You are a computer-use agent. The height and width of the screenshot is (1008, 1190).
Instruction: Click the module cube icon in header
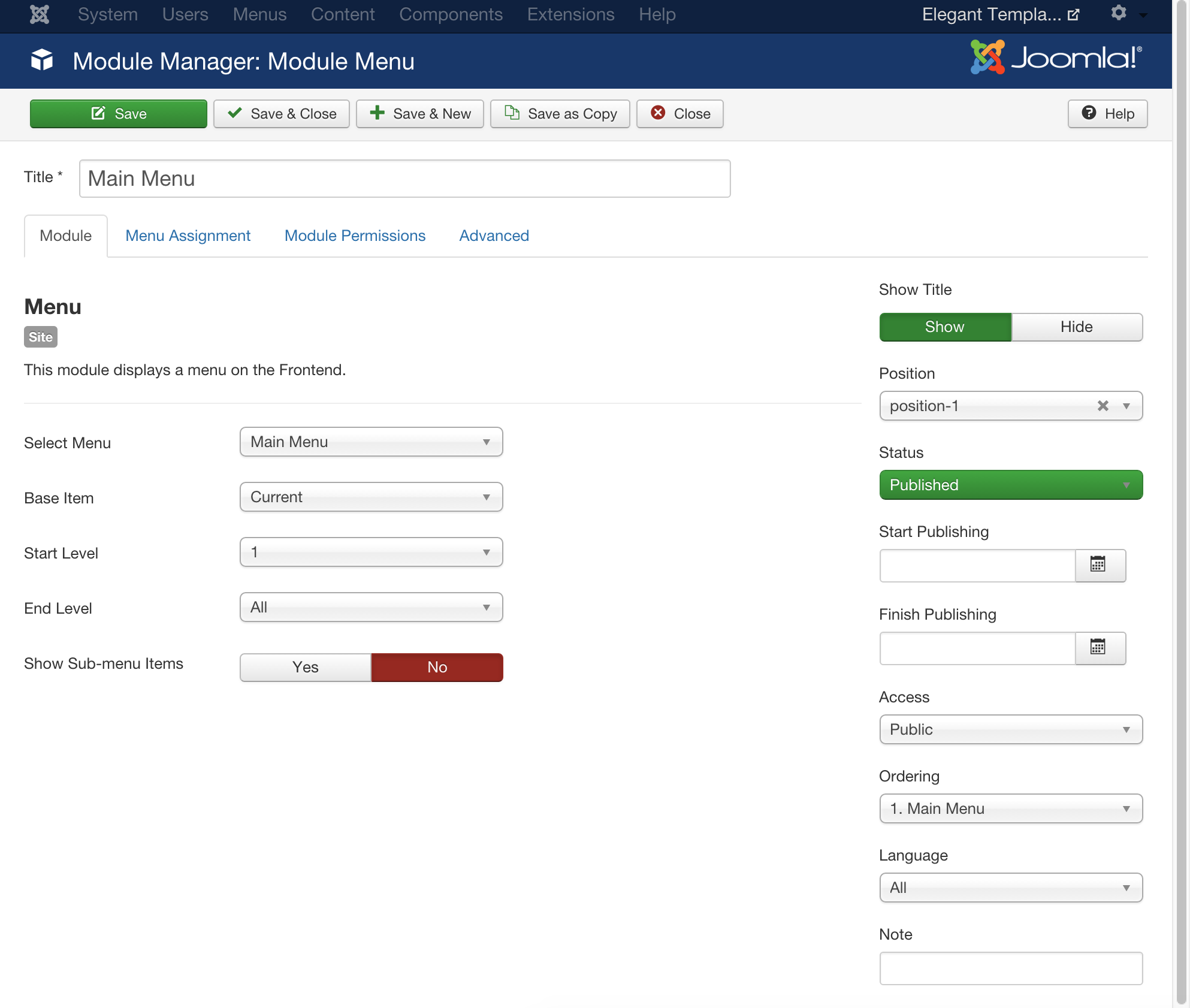click(42, 61)
